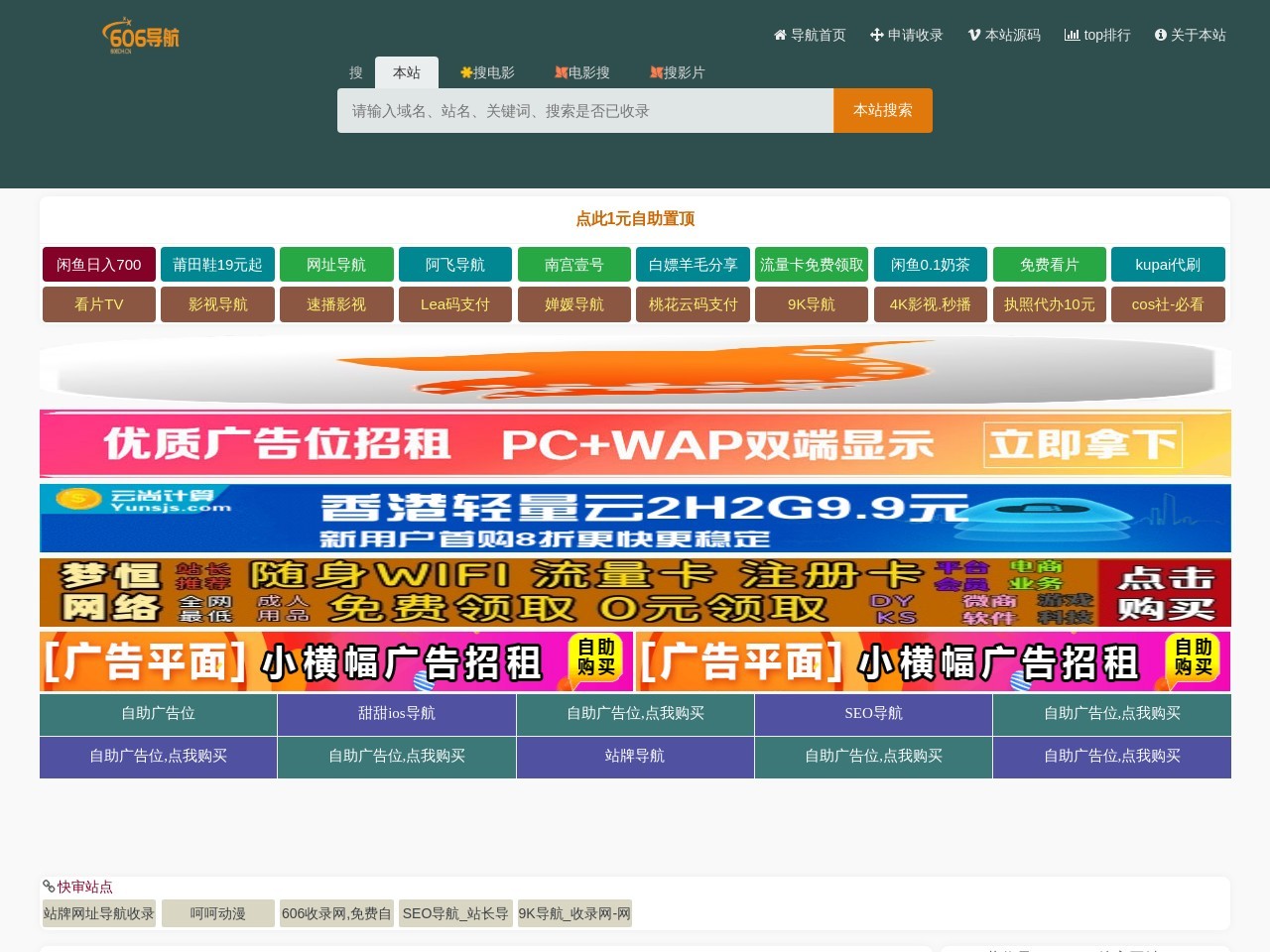Click the 闲鱼日入700 dark red button
The height and width of the screenshot is (952, 1270).
(x=98, y=265)
